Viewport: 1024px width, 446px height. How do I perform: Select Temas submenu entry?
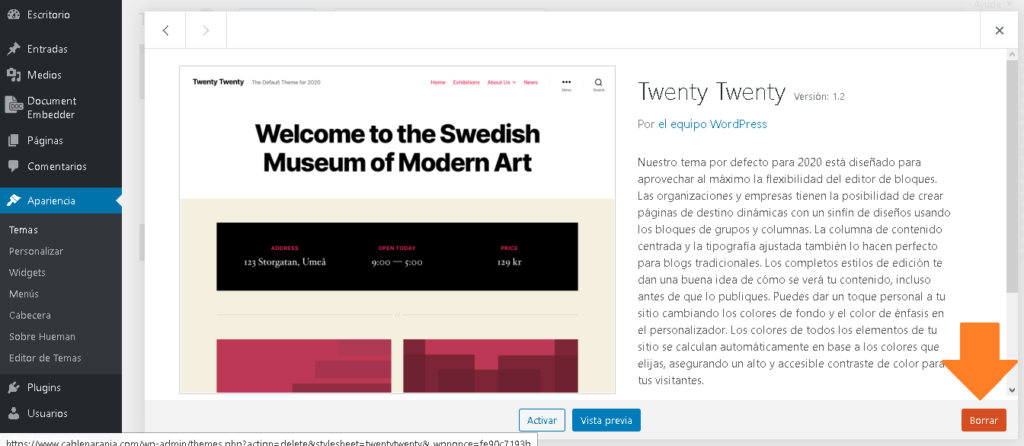coord(24,230)
